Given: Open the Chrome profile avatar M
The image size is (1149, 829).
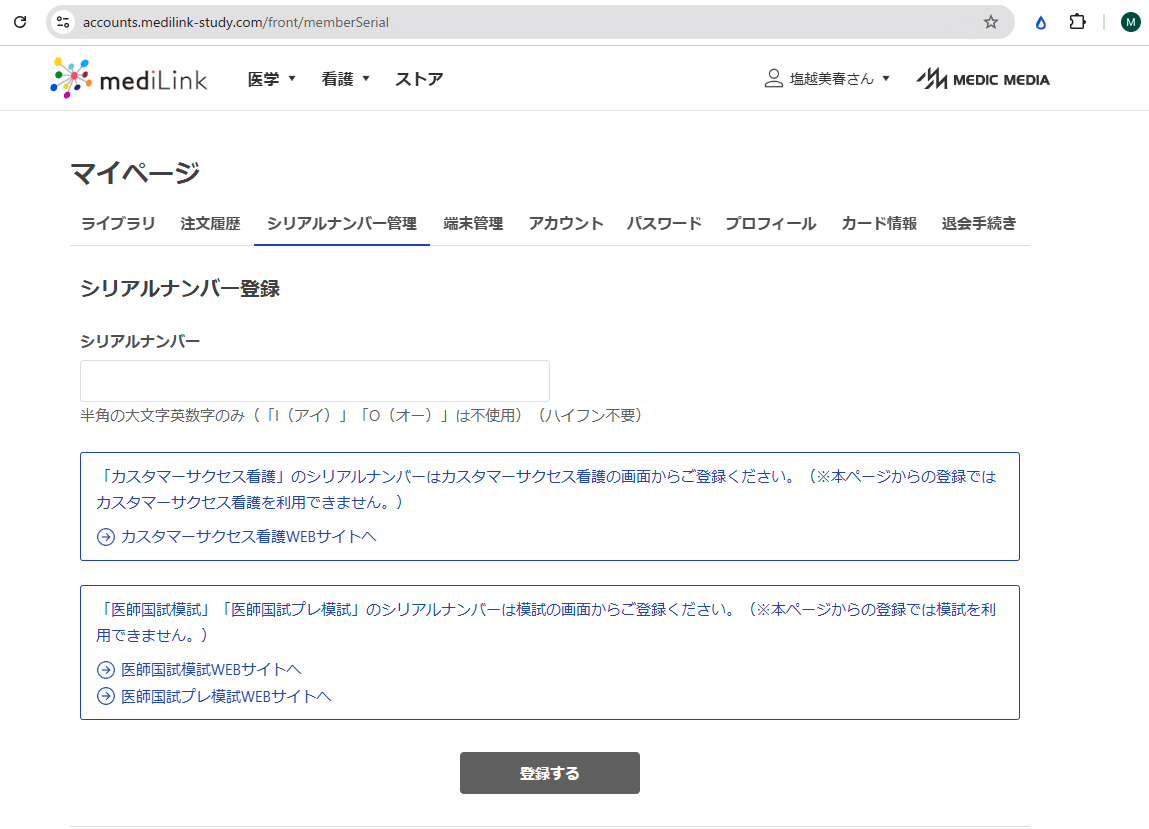Looking at the screenshot, I should coord(1130,21).
